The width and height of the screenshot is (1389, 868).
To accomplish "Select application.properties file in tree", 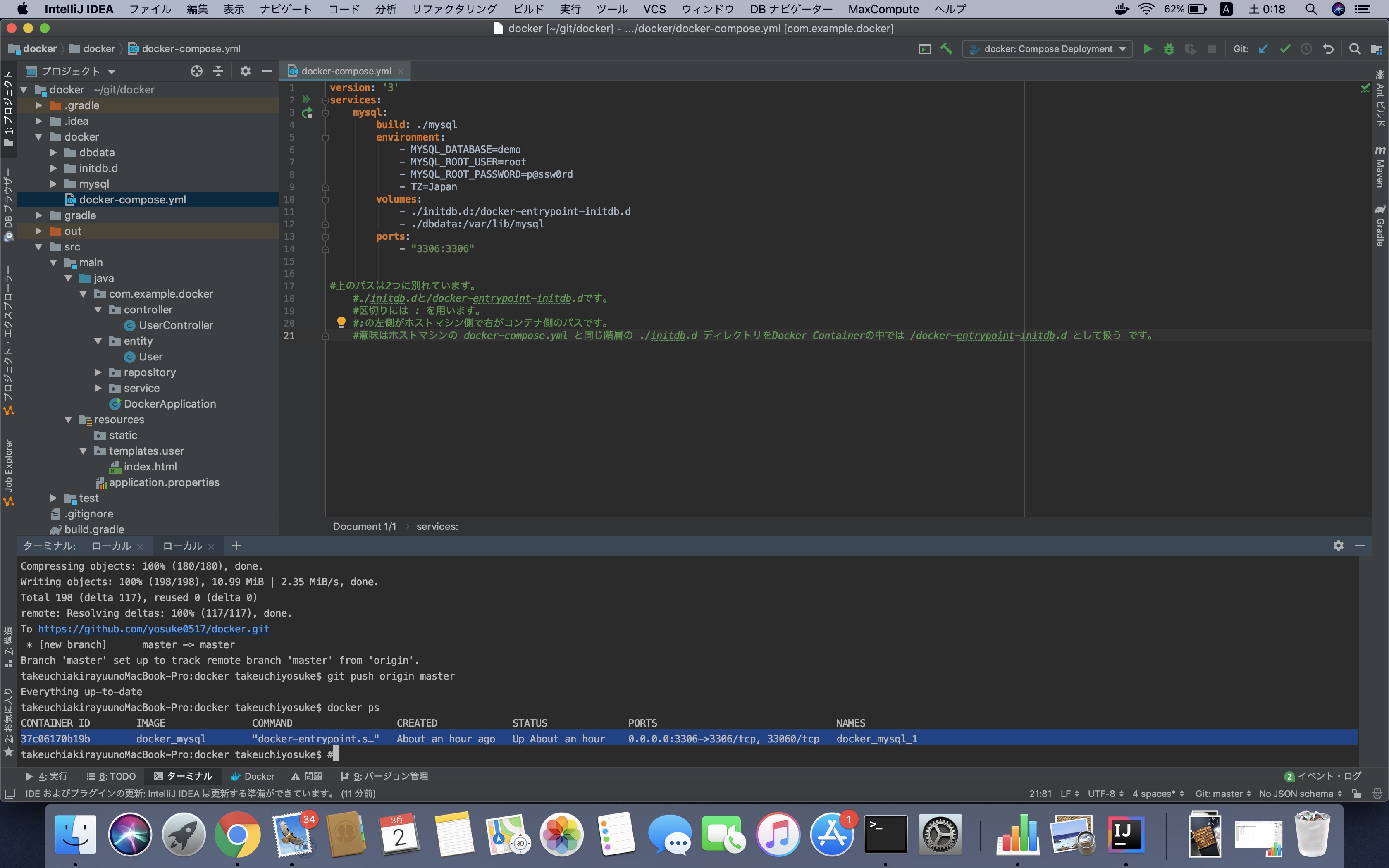I will (164, 483).
